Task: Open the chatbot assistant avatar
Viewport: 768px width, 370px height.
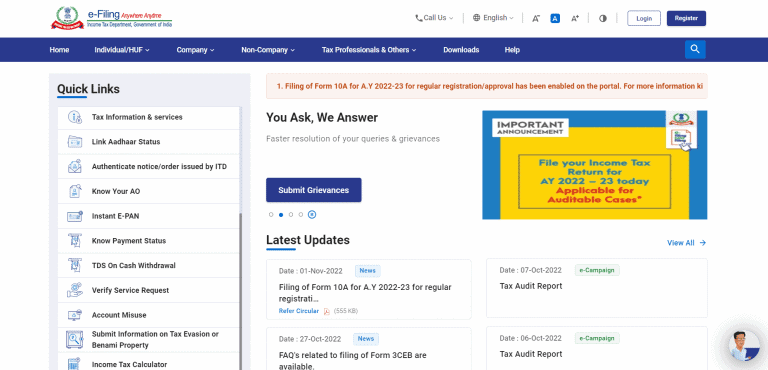Action: click(744, 345)
